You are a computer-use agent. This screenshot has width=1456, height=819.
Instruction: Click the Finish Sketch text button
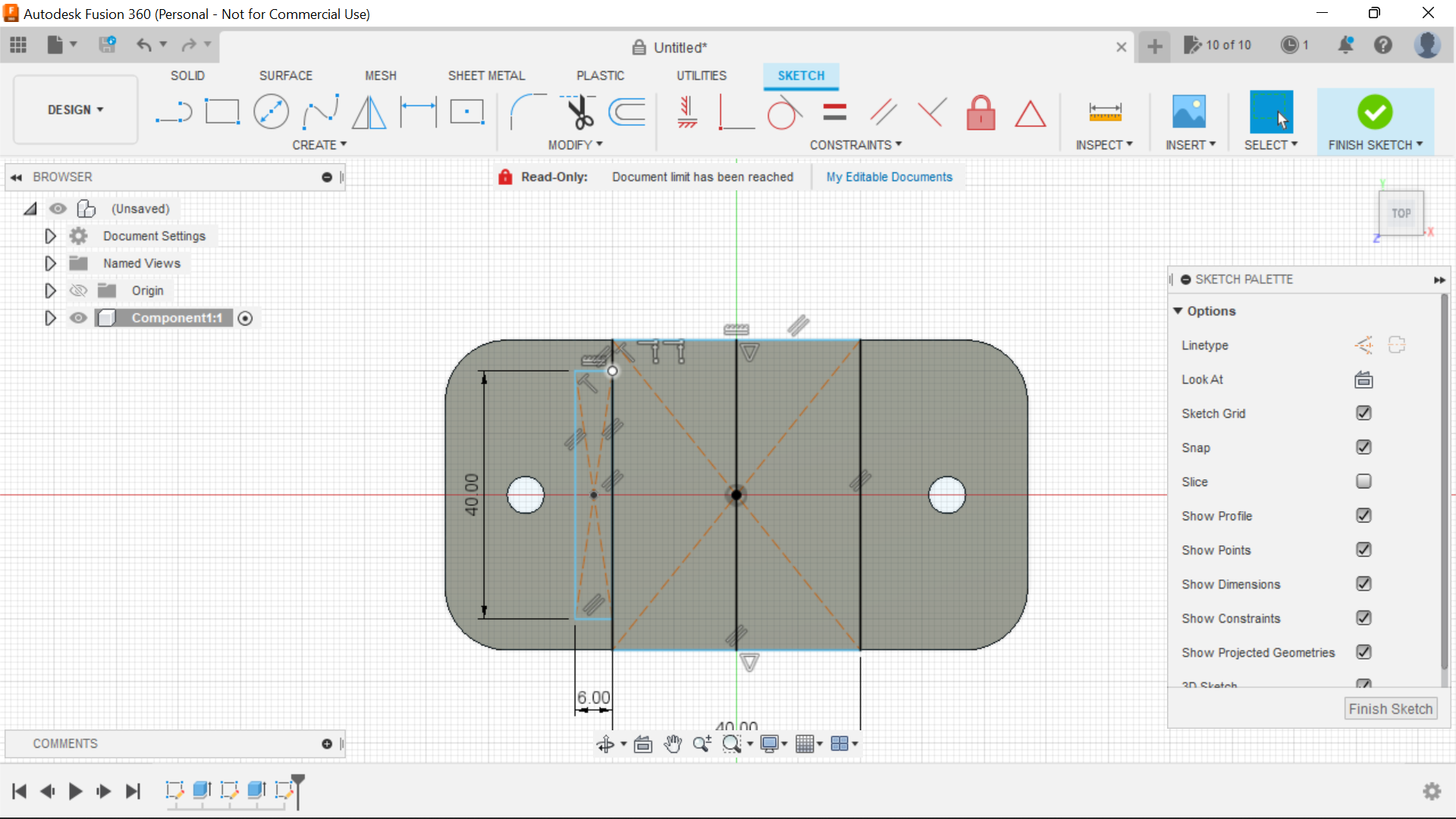pos(1391,709)
